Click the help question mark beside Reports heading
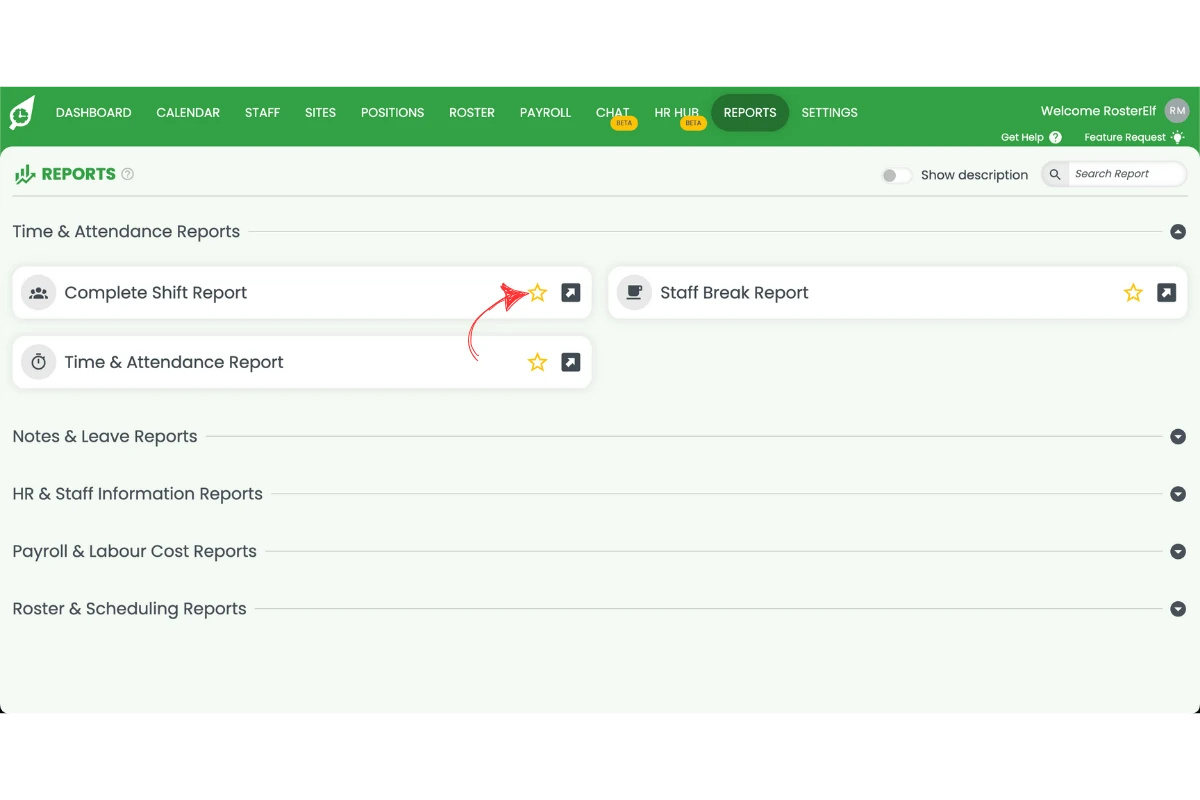Screen dimensions: 1200x800 (128, 174)
